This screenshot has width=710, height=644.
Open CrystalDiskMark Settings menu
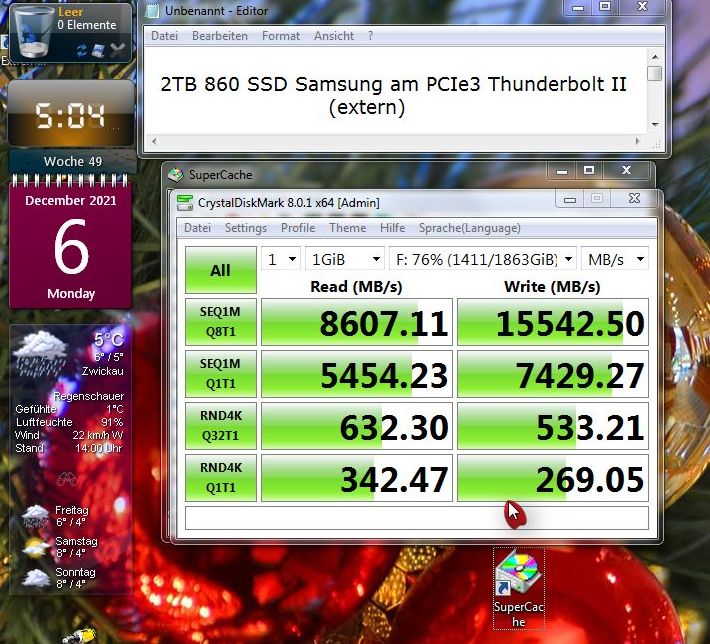(246, 228)
